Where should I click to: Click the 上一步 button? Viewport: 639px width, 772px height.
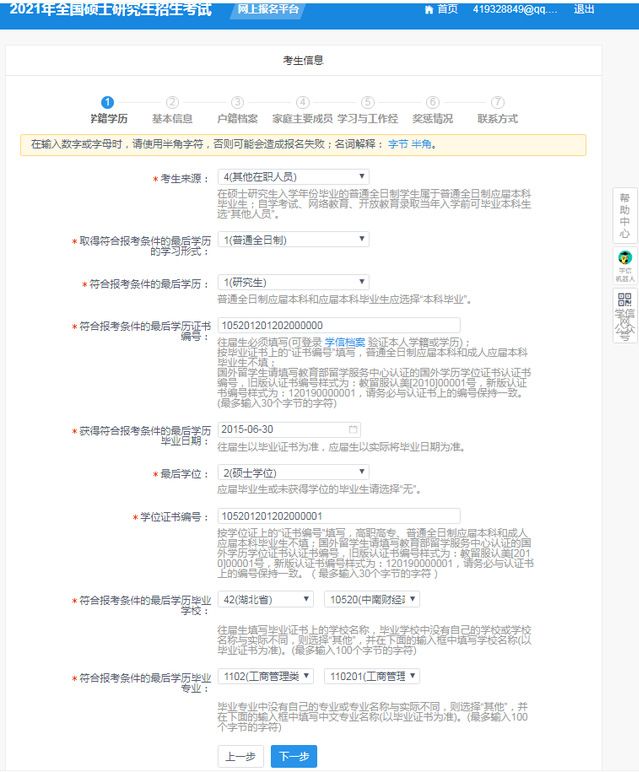pyautogui.click(x=241, y=756)
